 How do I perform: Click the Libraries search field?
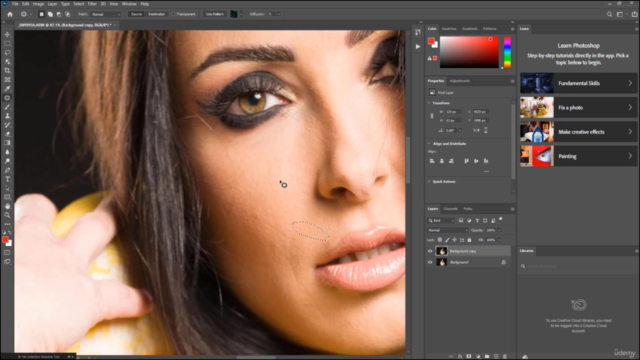click(x=578, y=266)
